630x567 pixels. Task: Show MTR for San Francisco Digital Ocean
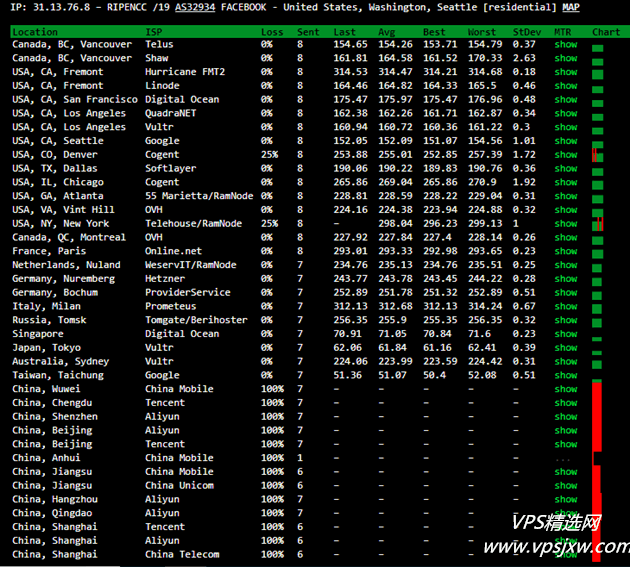click(566, 100)
